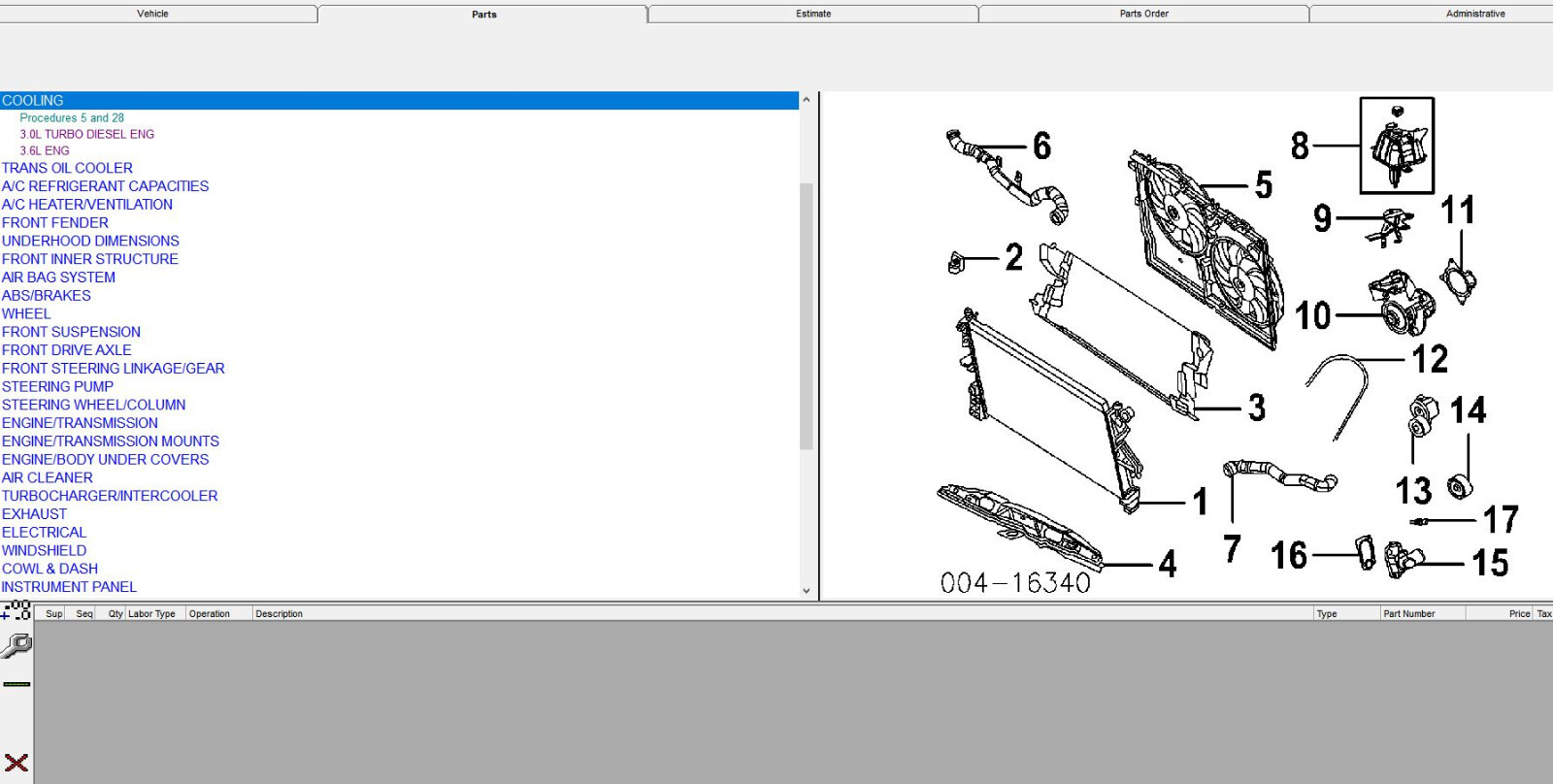Open the Estimate tab
The image size is (1553, 784).
pos(813,14)
